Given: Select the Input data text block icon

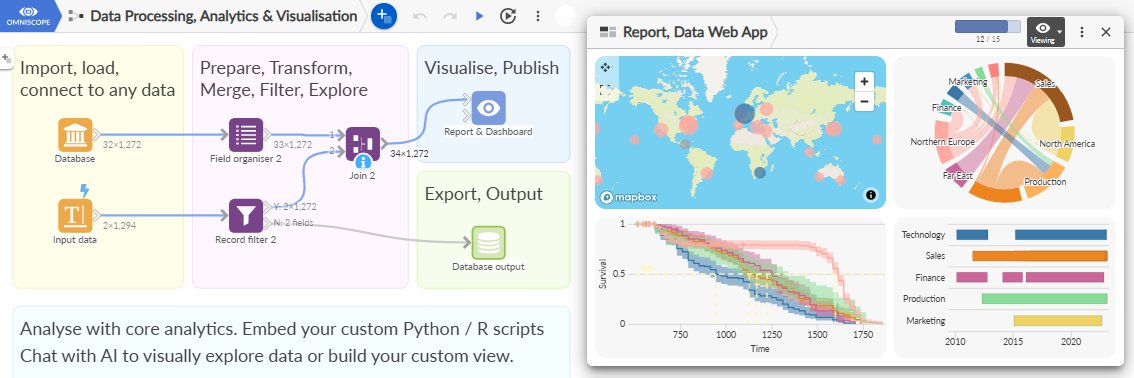Looking at the screenshot, I should (x=75, y=216).
